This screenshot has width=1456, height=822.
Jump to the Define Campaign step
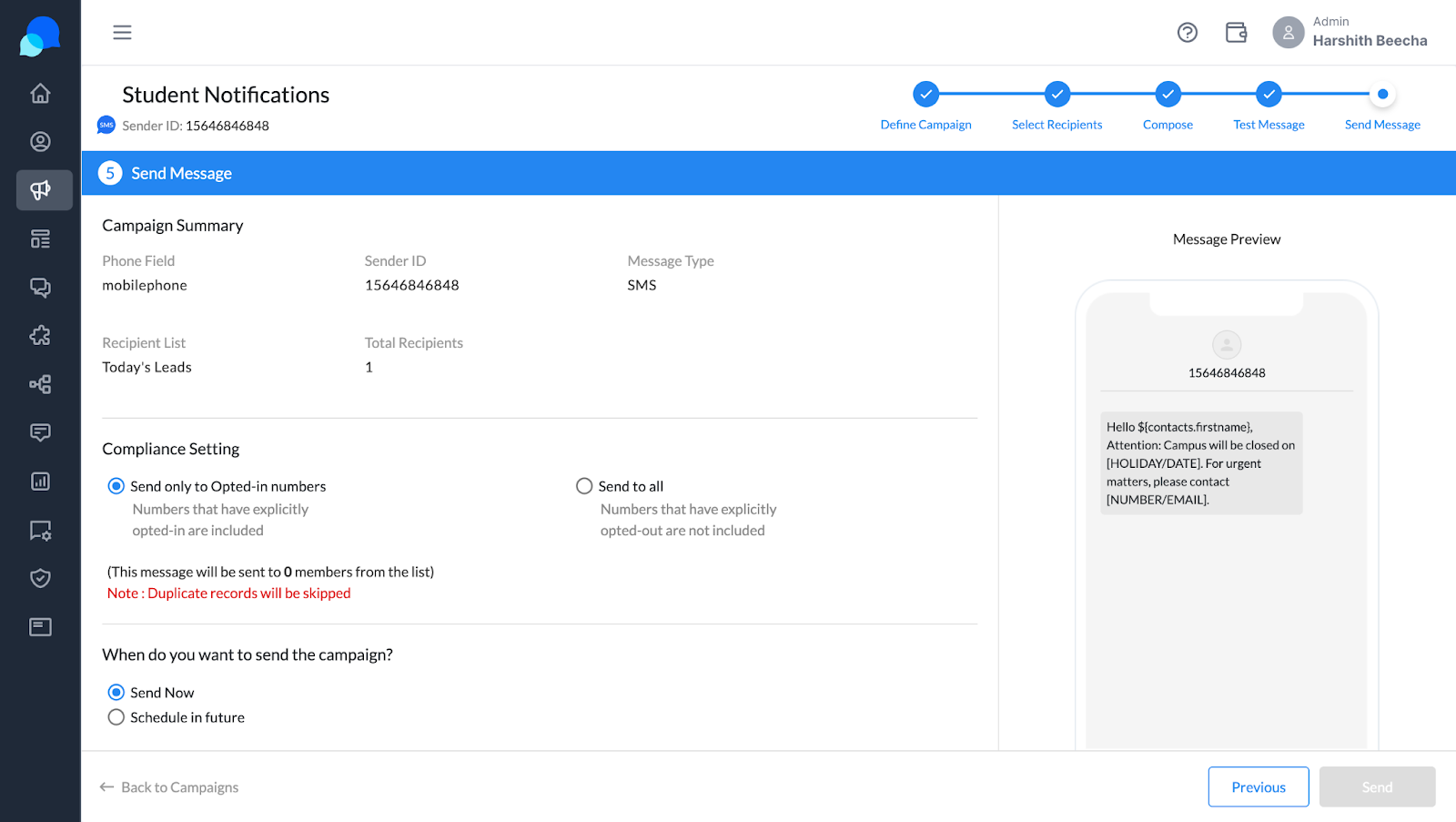pos(925,94)
